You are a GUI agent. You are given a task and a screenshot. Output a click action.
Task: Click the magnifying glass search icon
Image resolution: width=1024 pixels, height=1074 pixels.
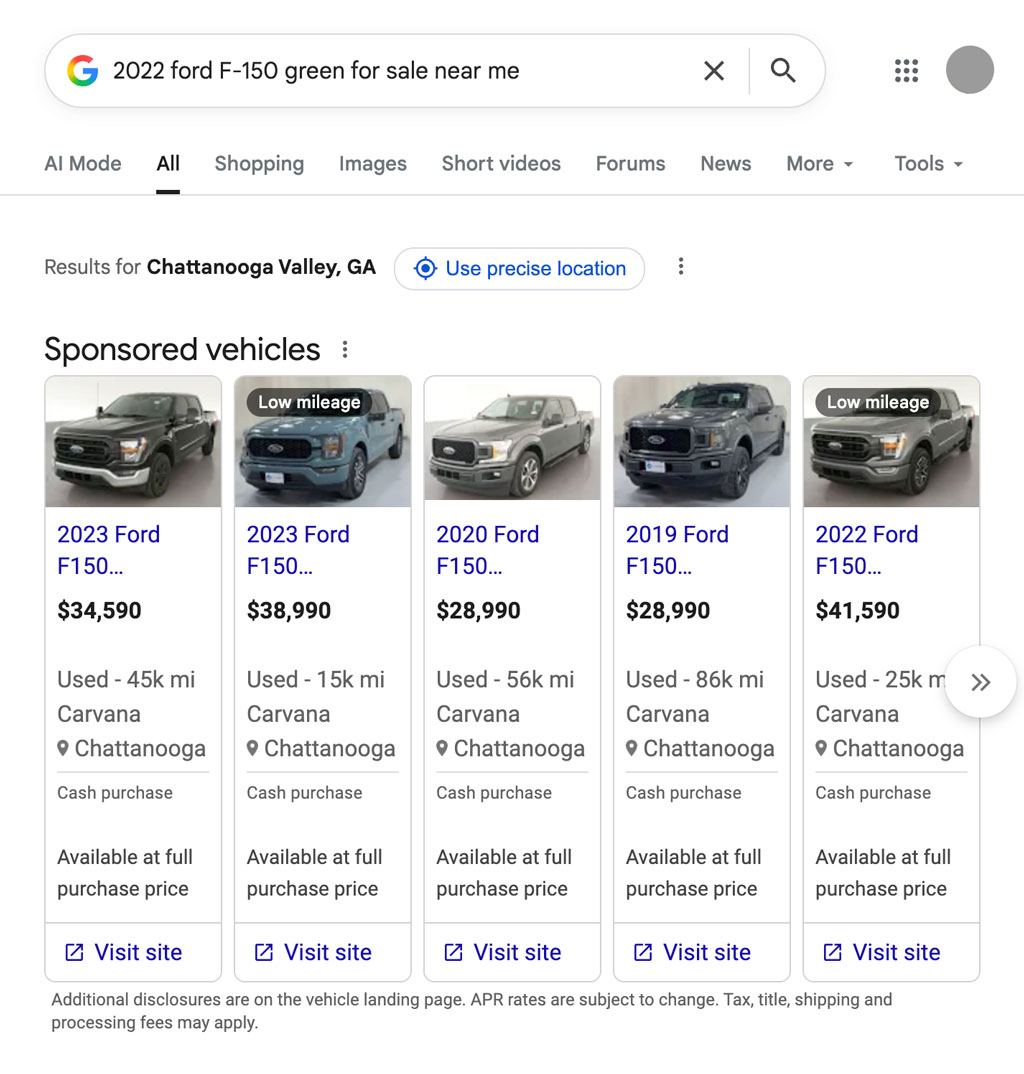(783, 70)
